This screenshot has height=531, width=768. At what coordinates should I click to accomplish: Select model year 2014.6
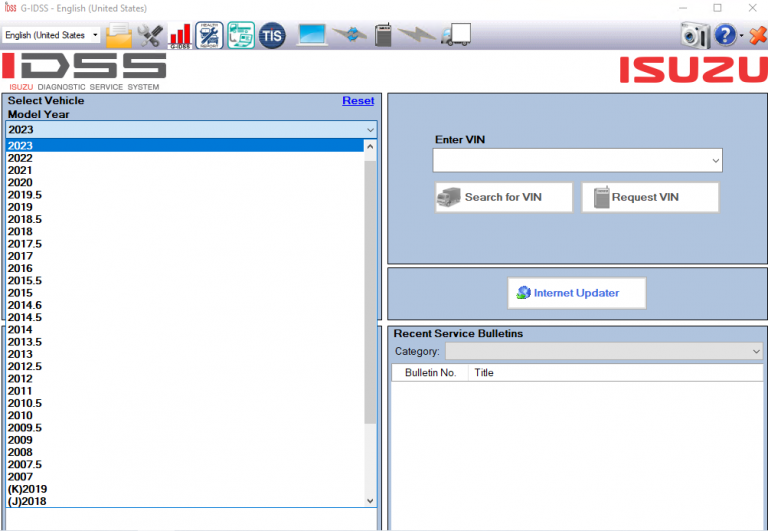click(185, 305)
